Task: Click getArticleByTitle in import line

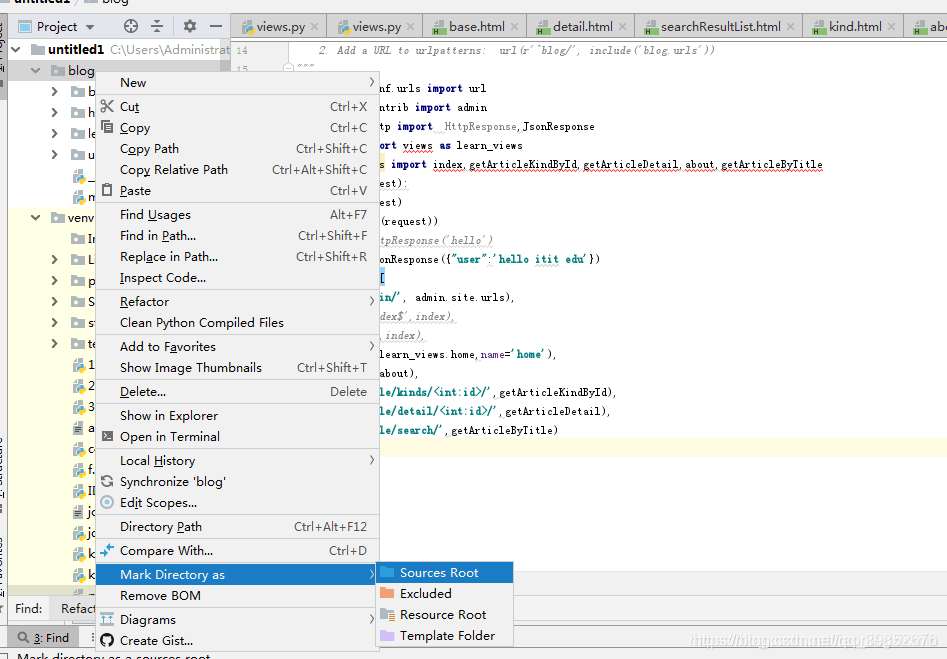Action: (x=771, y=164)
